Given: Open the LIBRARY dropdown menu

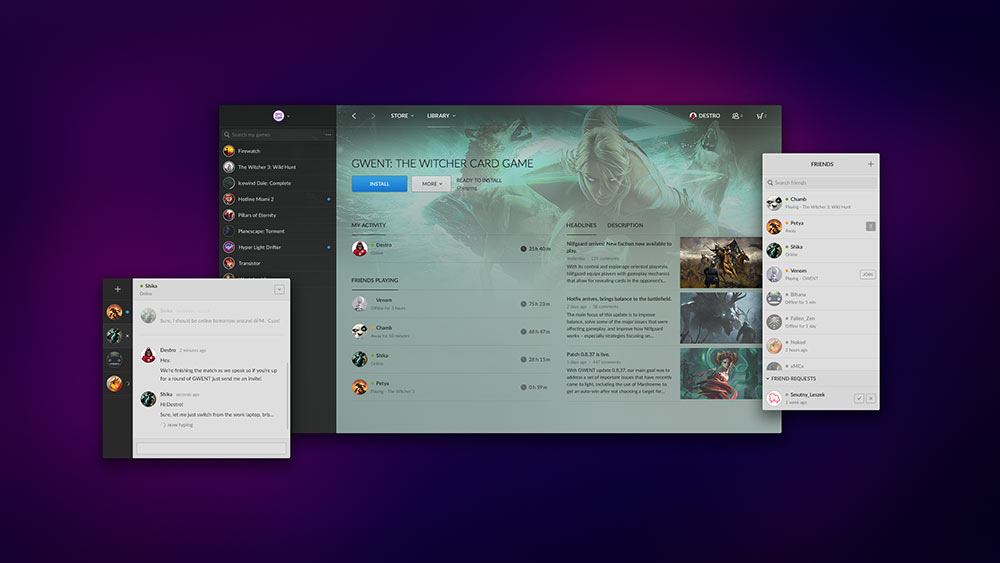Looking at the screenshot, I should (x=441, y=116).
